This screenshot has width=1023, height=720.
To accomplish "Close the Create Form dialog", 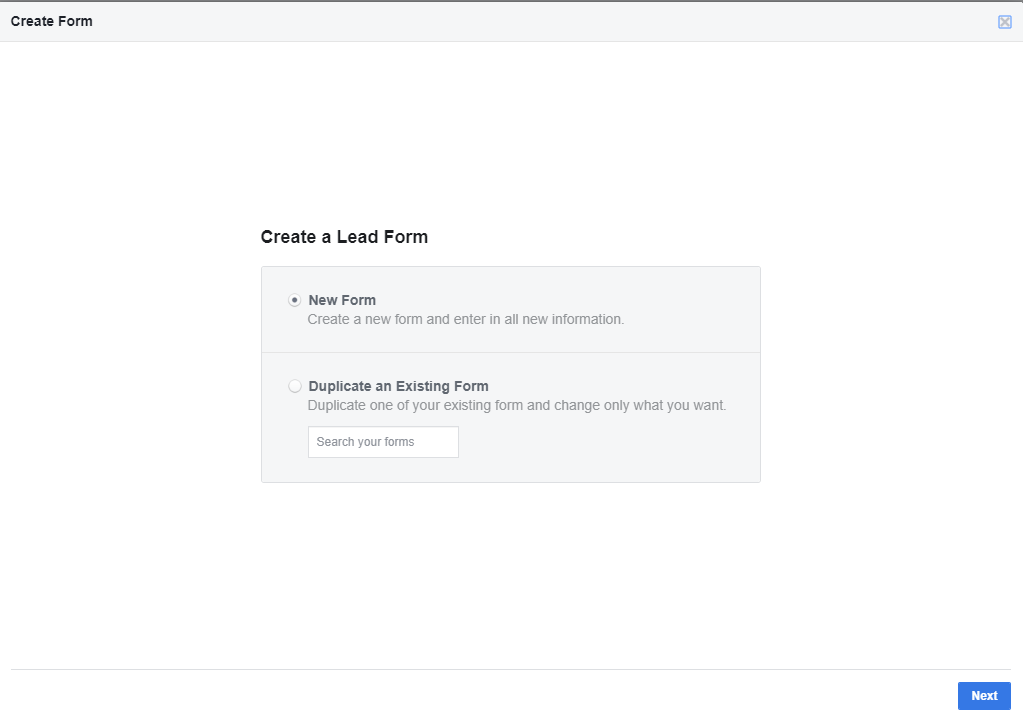I will 1005,22.
